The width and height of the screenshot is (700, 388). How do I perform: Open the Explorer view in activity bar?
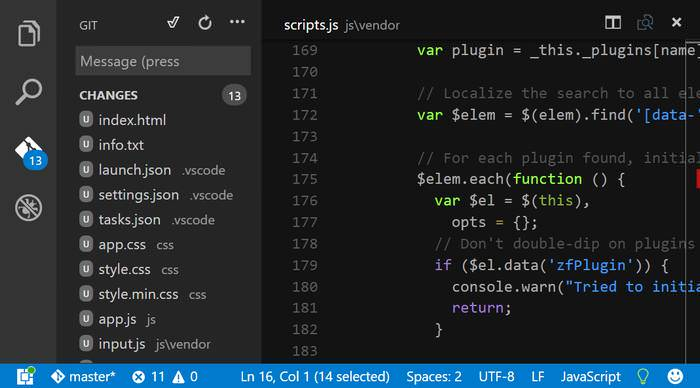tap(29, 33)
